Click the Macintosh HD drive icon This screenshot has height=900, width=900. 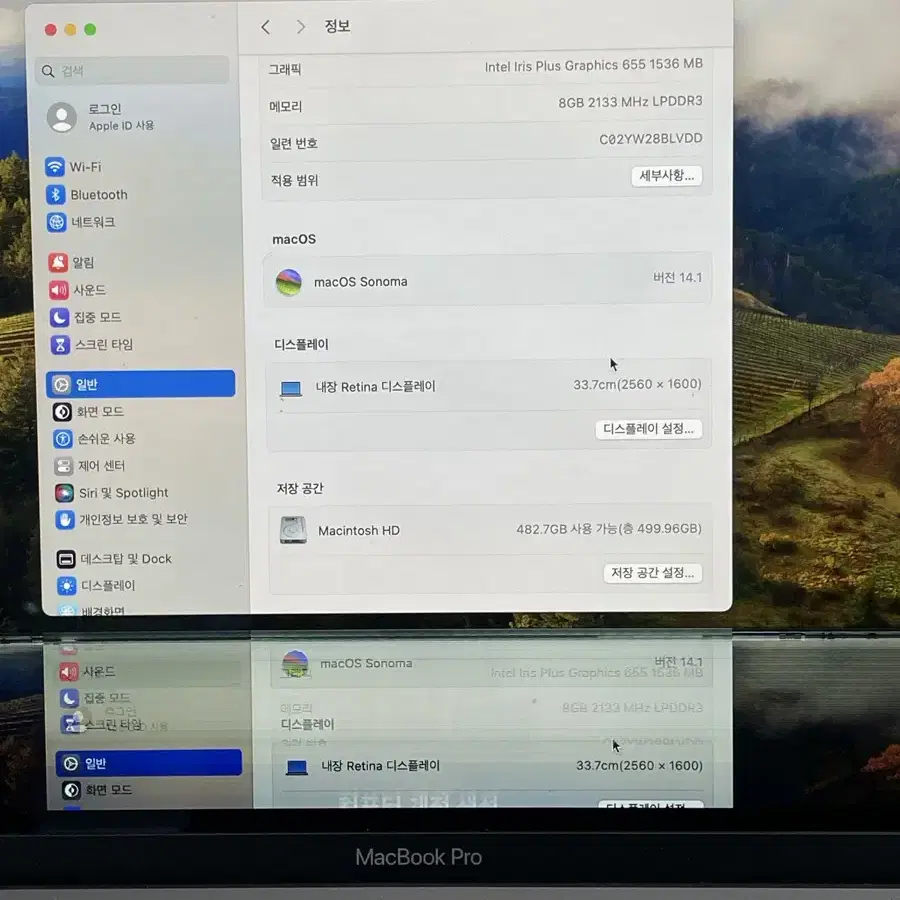[x=293, y=530]
